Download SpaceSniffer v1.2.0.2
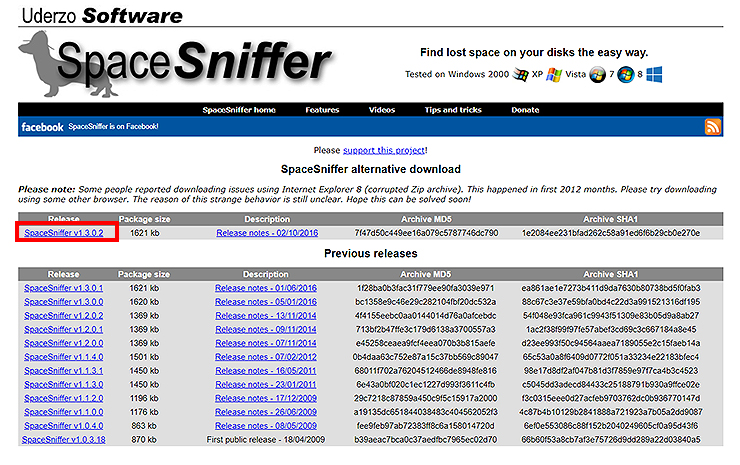The width and height of the screenshot is (740, 465). [64, 315]
